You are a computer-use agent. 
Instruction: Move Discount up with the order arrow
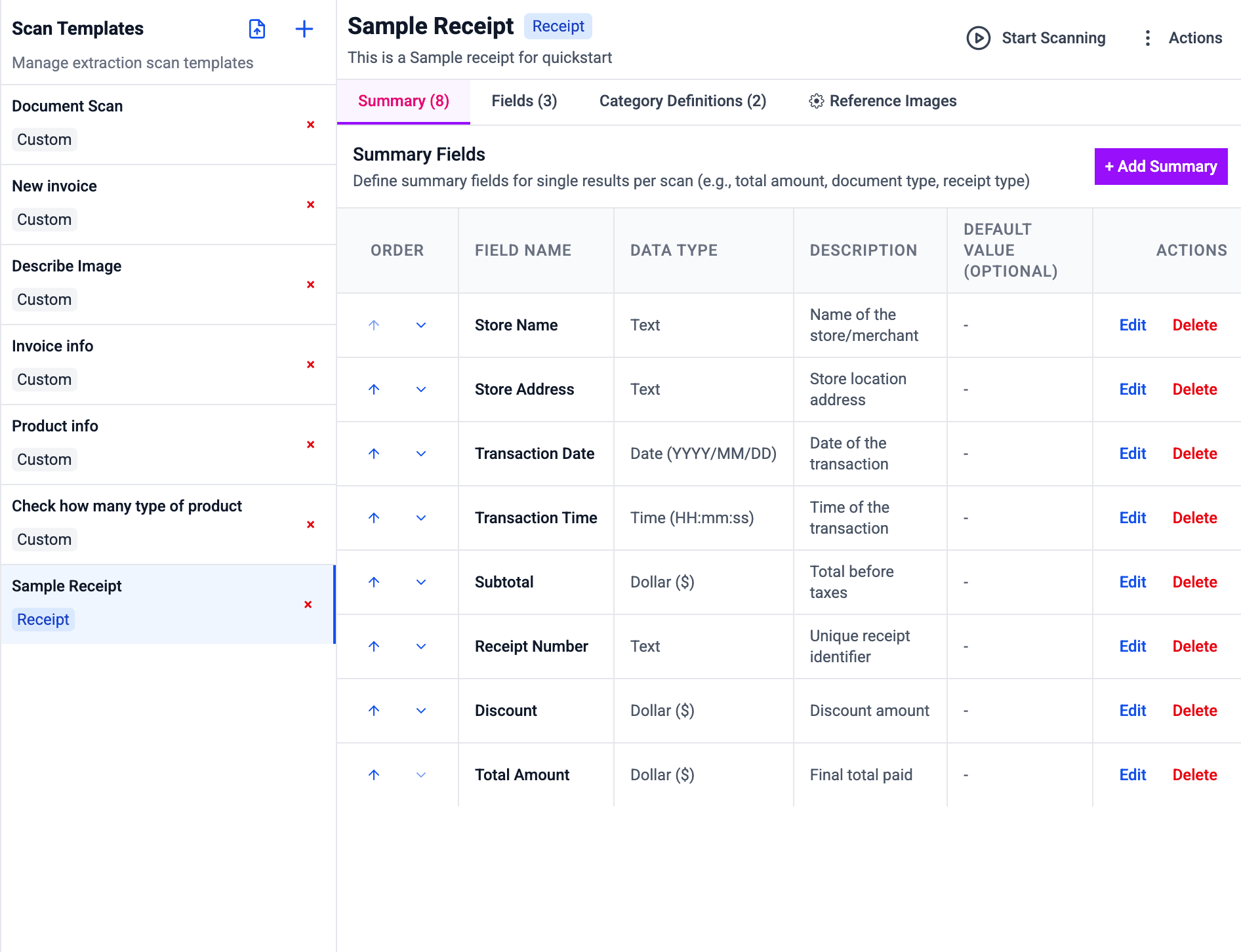(x=373, y=711)
